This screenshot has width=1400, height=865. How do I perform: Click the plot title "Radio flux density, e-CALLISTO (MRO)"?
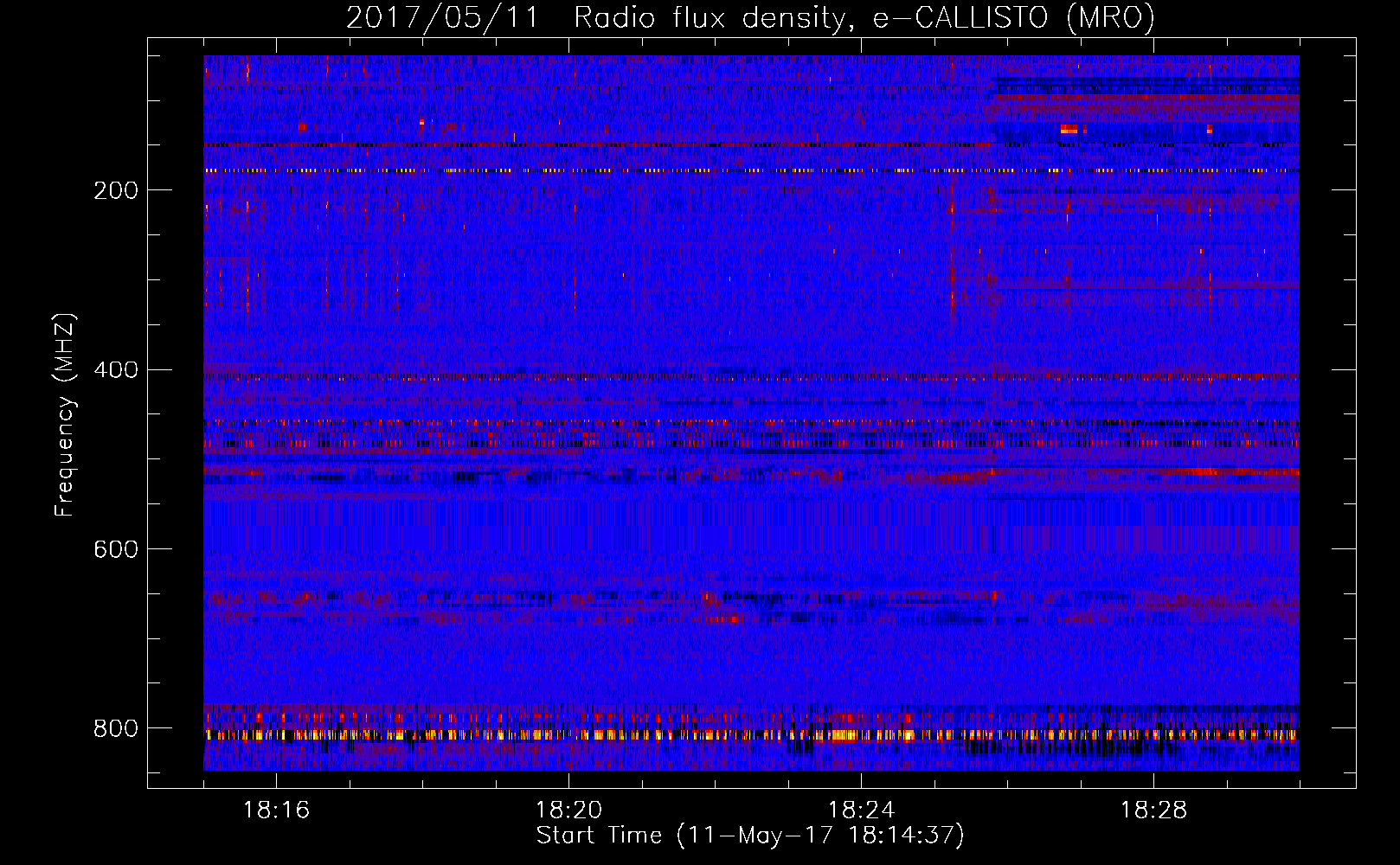pyautogui.click(x=864, y=18)
